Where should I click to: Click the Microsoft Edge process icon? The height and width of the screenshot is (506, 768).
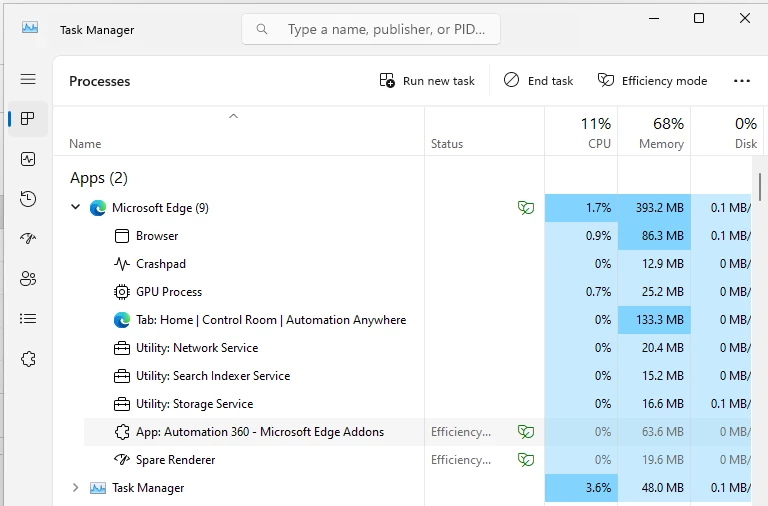pos(97,208)
